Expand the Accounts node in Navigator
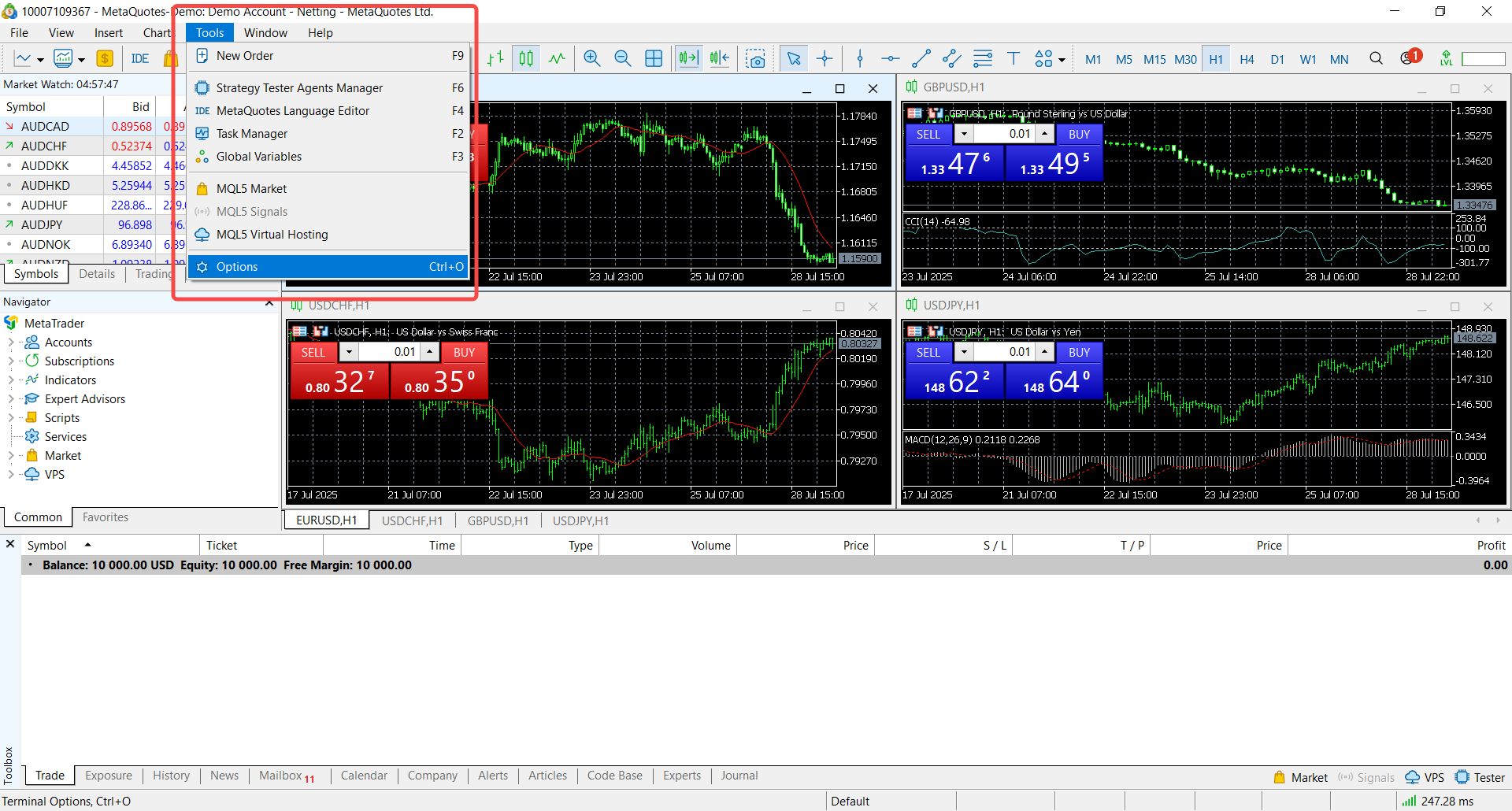 coord(11,343)
